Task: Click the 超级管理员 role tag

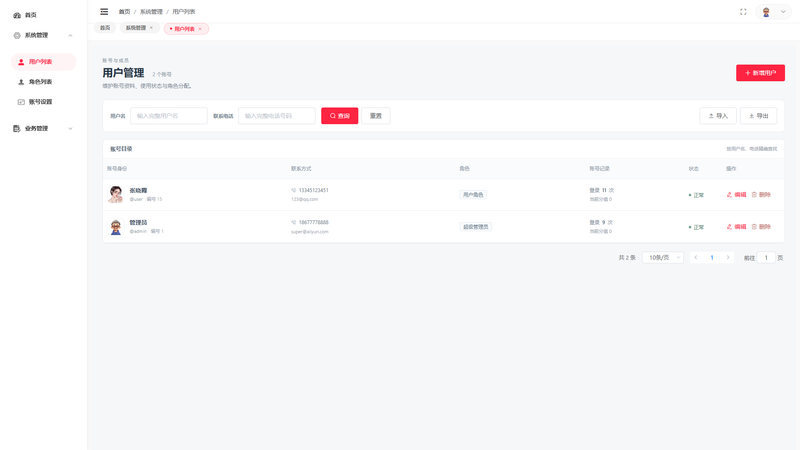Action: [476, 227]
